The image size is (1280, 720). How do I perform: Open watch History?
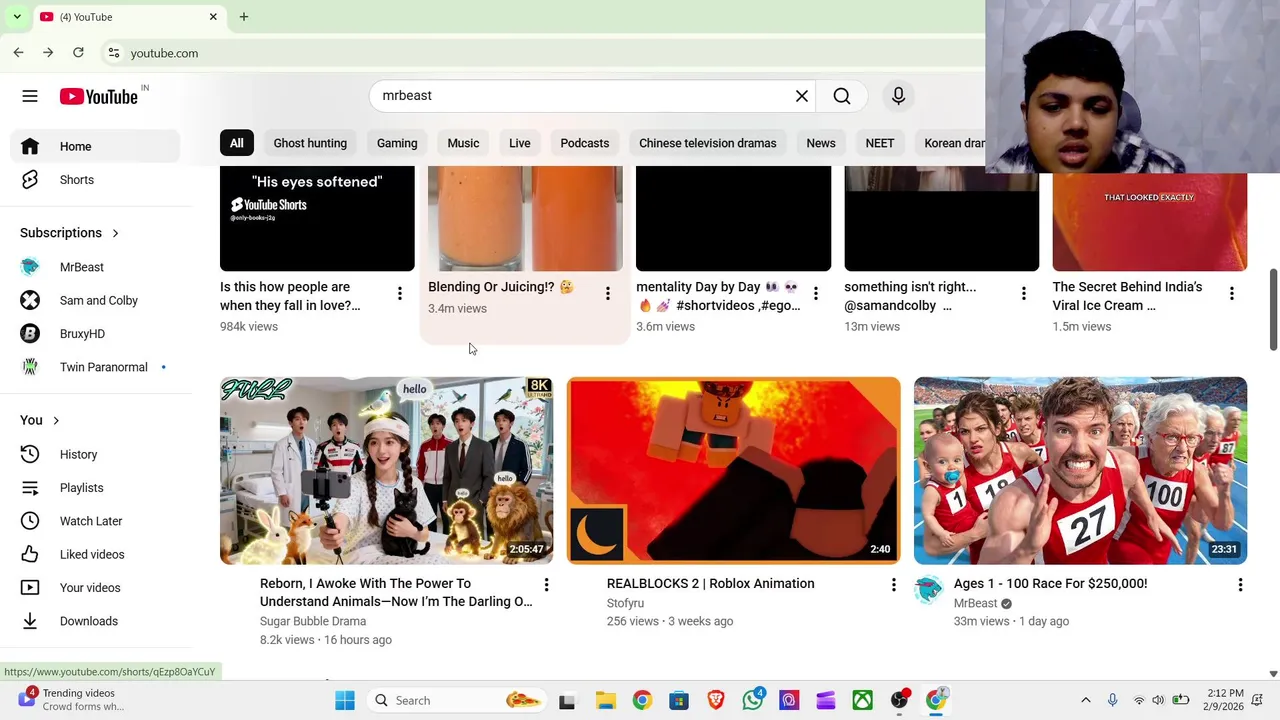tap(96, 454)
